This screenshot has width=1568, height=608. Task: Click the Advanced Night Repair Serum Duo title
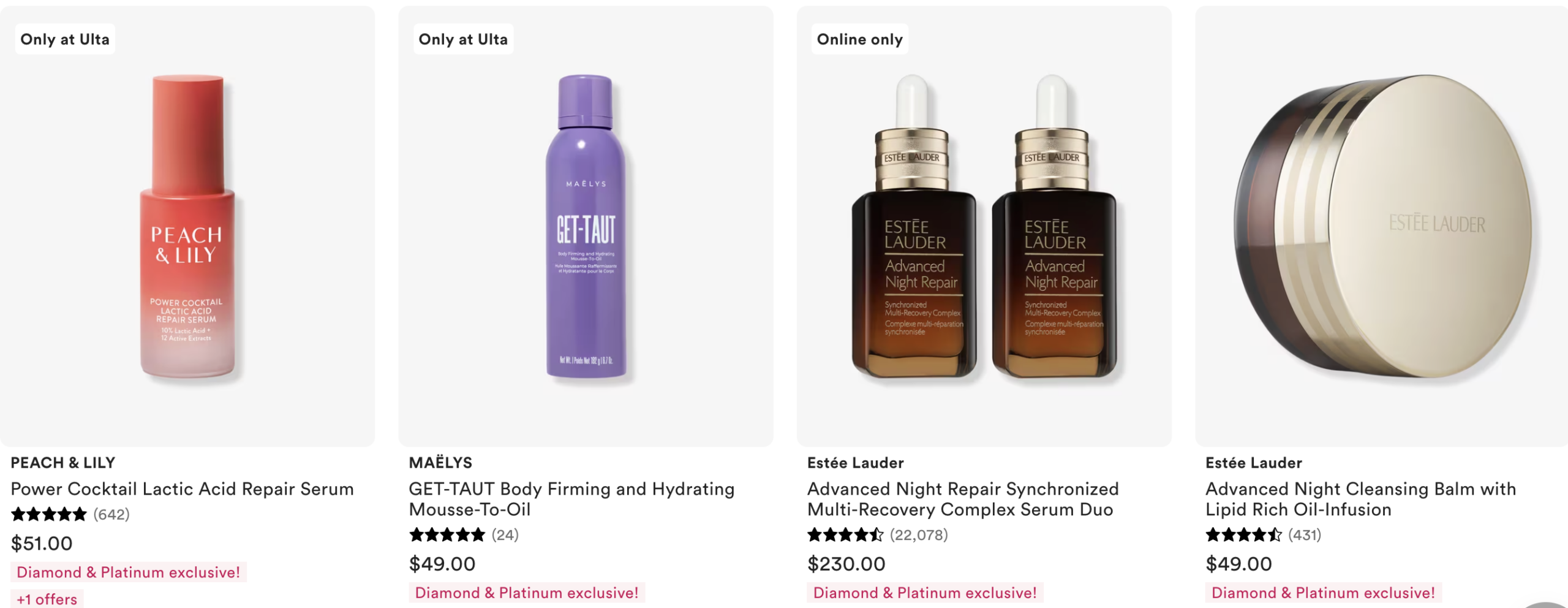point(962,499)
